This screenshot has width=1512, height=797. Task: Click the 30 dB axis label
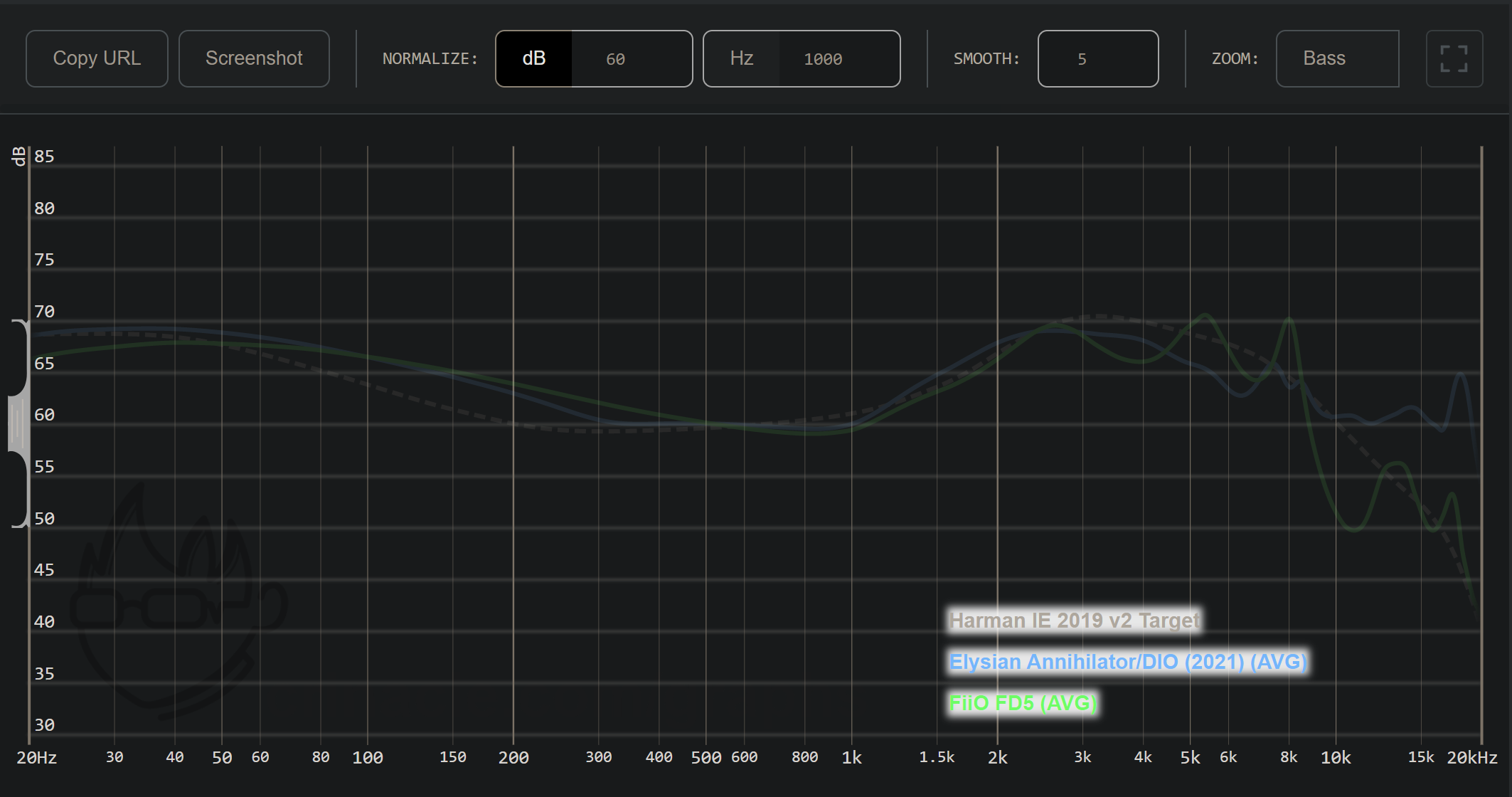(44, 725)
